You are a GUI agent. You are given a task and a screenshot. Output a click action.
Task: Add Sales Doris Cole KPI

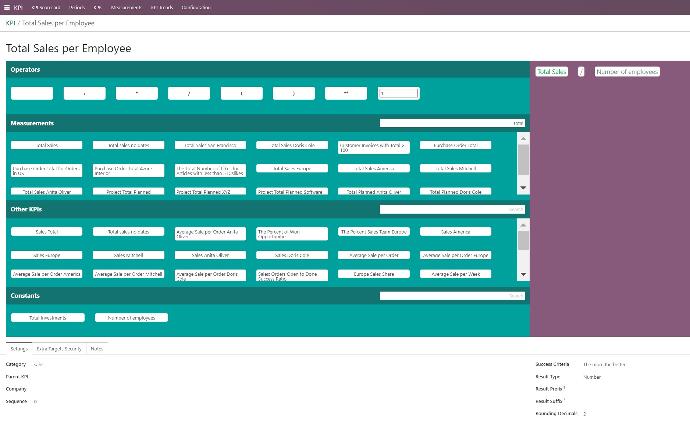292,255
